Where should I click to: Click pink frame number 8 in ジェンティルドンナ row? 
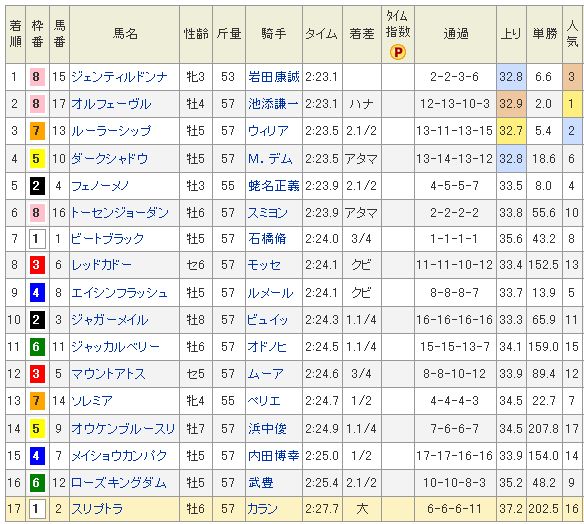[x=37, y=77]
